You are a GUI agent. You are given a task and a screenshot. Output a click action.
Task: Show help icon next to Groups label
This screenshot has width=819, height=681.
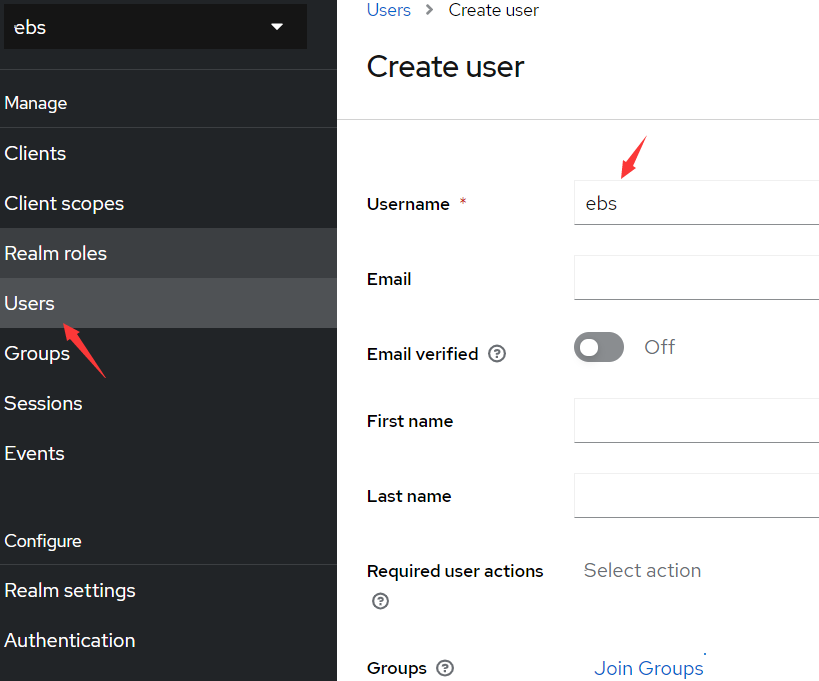[445, 668]
